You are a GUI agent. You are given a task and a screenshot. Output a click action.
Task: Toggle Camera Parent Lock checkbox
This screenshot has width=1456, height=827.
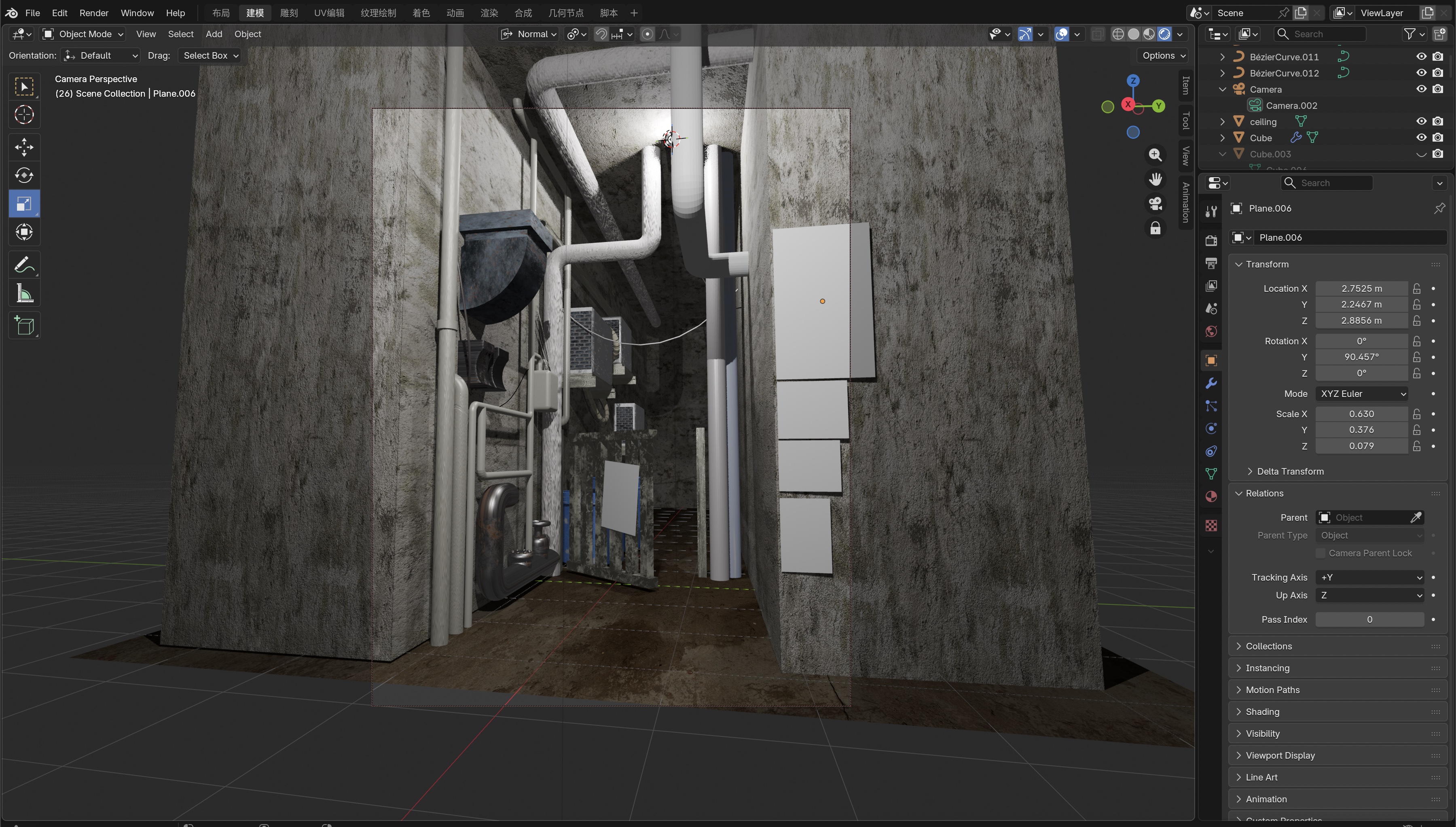pos(1321,553)
